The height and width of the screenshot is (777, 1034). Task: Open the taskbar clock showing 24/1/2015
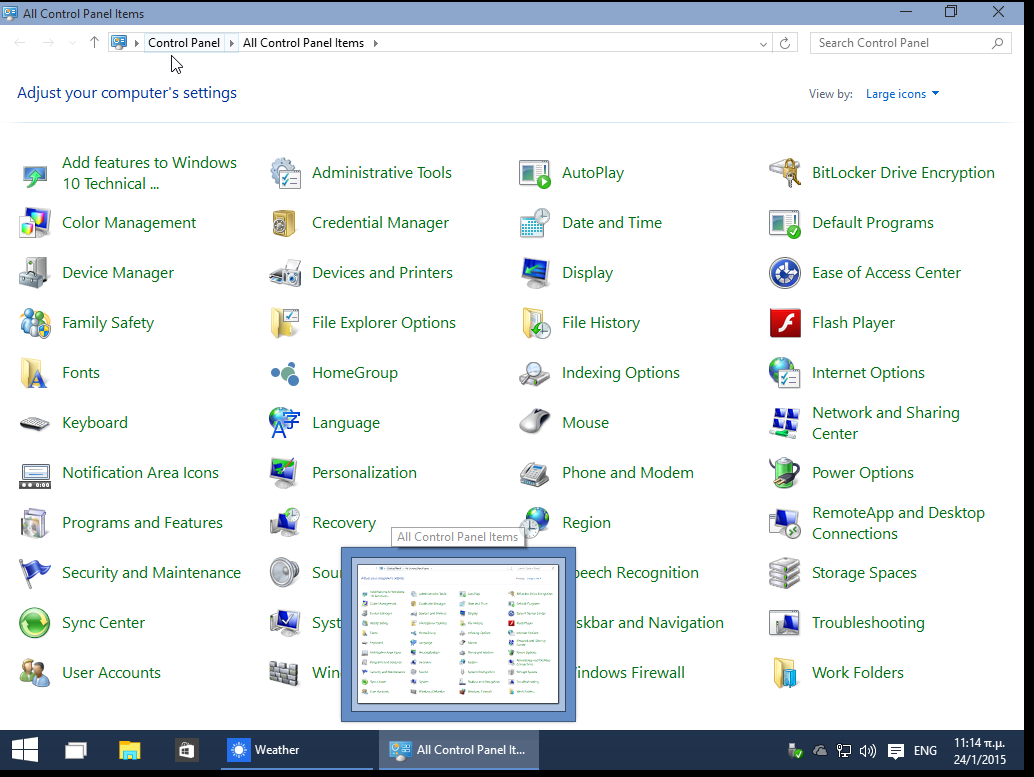[x=979, y=751]
